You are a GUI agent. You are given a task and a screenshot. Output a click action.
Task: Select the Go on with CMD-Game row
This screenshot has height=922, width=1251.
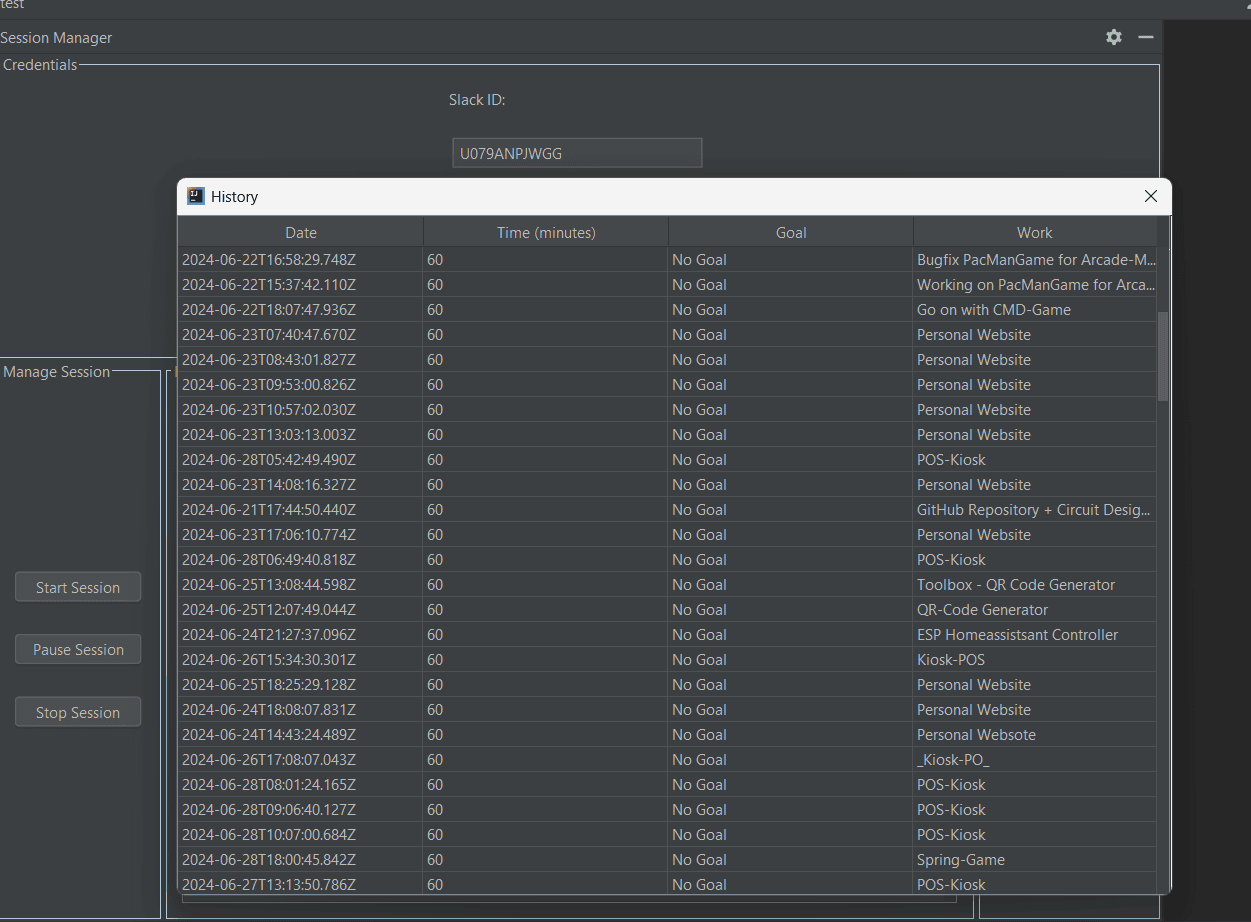coord(993,310)
